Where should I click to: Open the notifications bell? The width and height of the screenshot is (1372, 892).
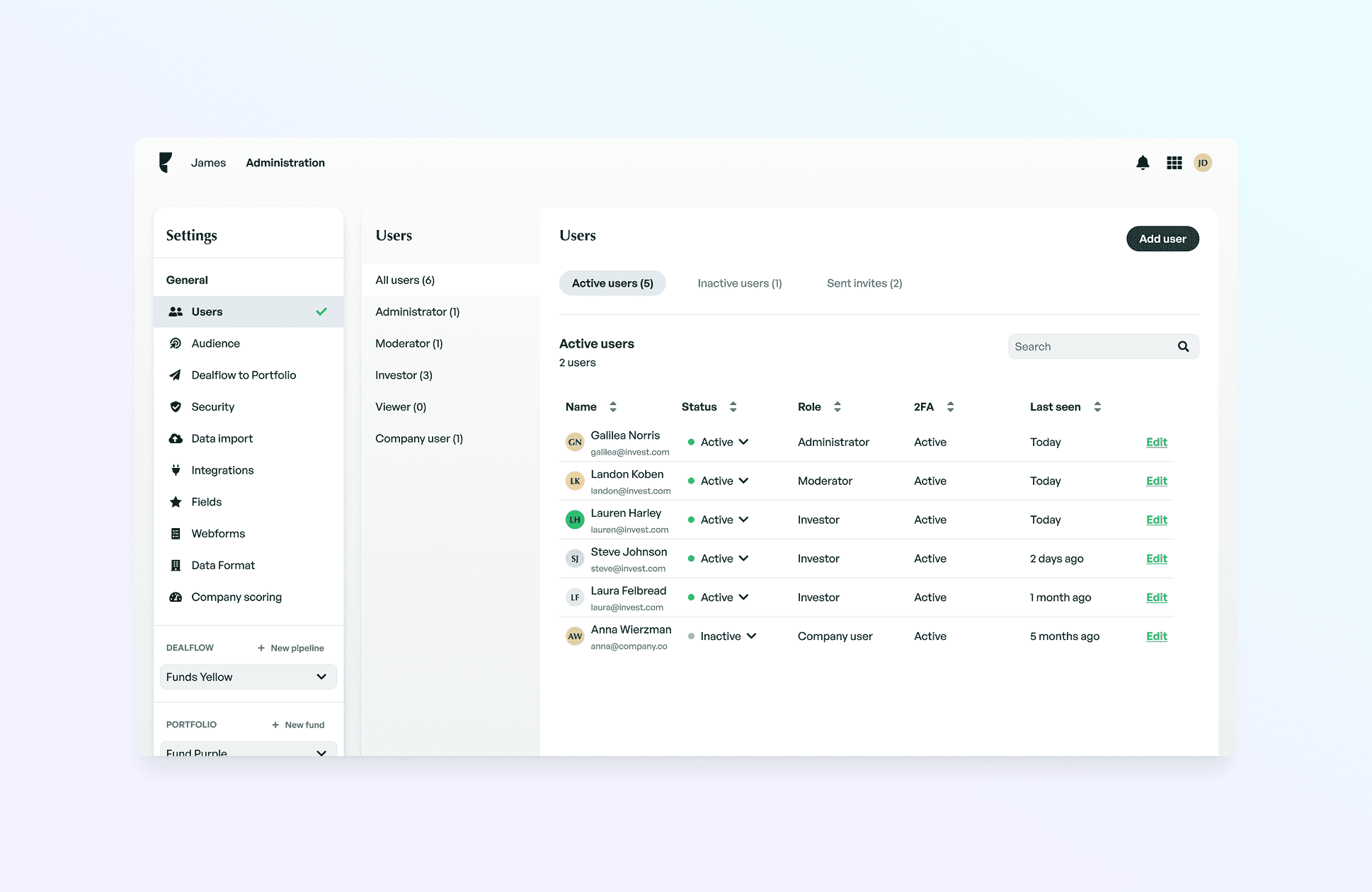tap(1143, 163)
